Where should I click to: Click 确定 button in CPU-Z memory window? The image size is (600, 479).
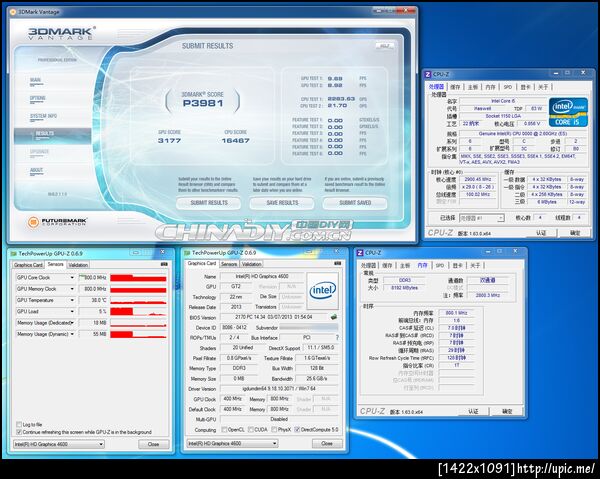click(507, 411)
